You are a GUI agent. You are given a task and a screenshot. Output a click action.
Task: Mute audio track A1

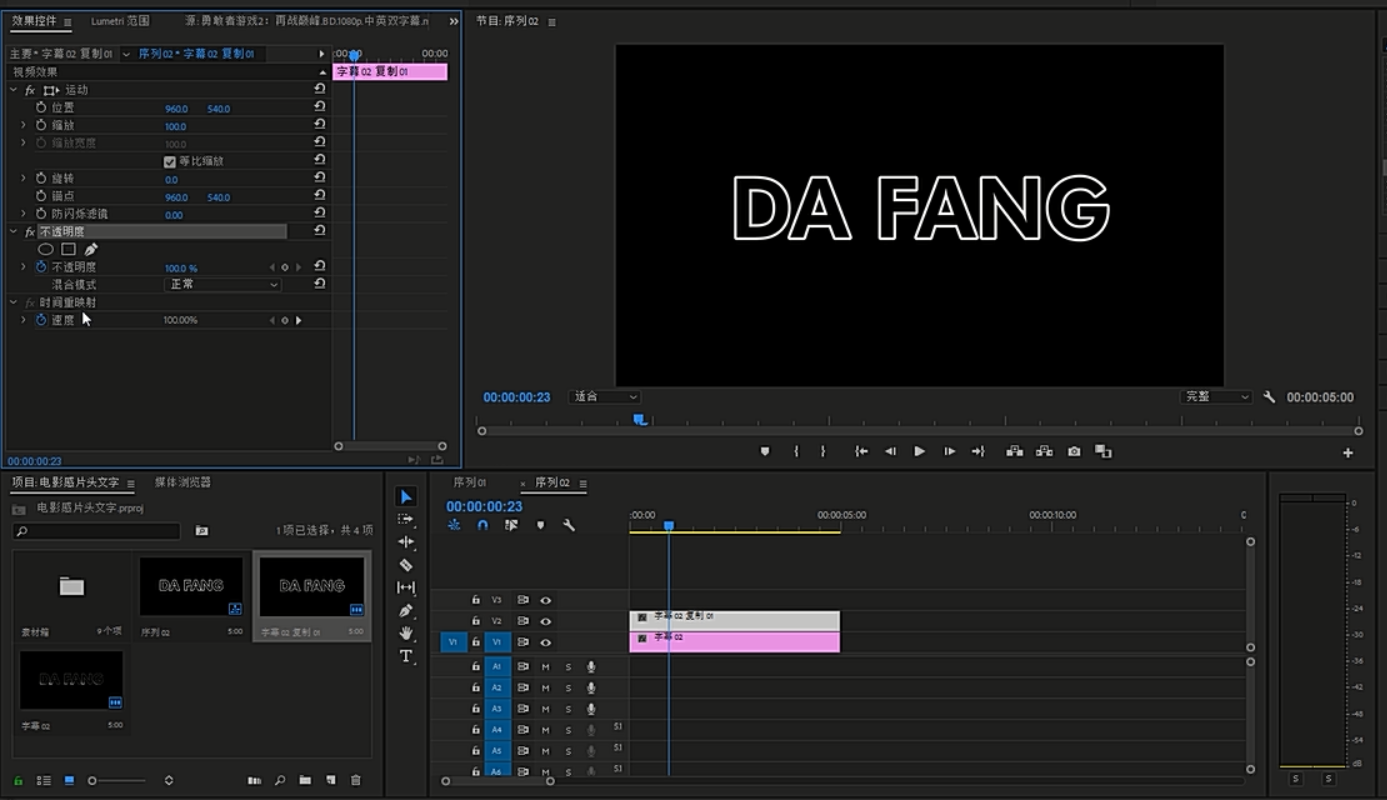[546, 666]
